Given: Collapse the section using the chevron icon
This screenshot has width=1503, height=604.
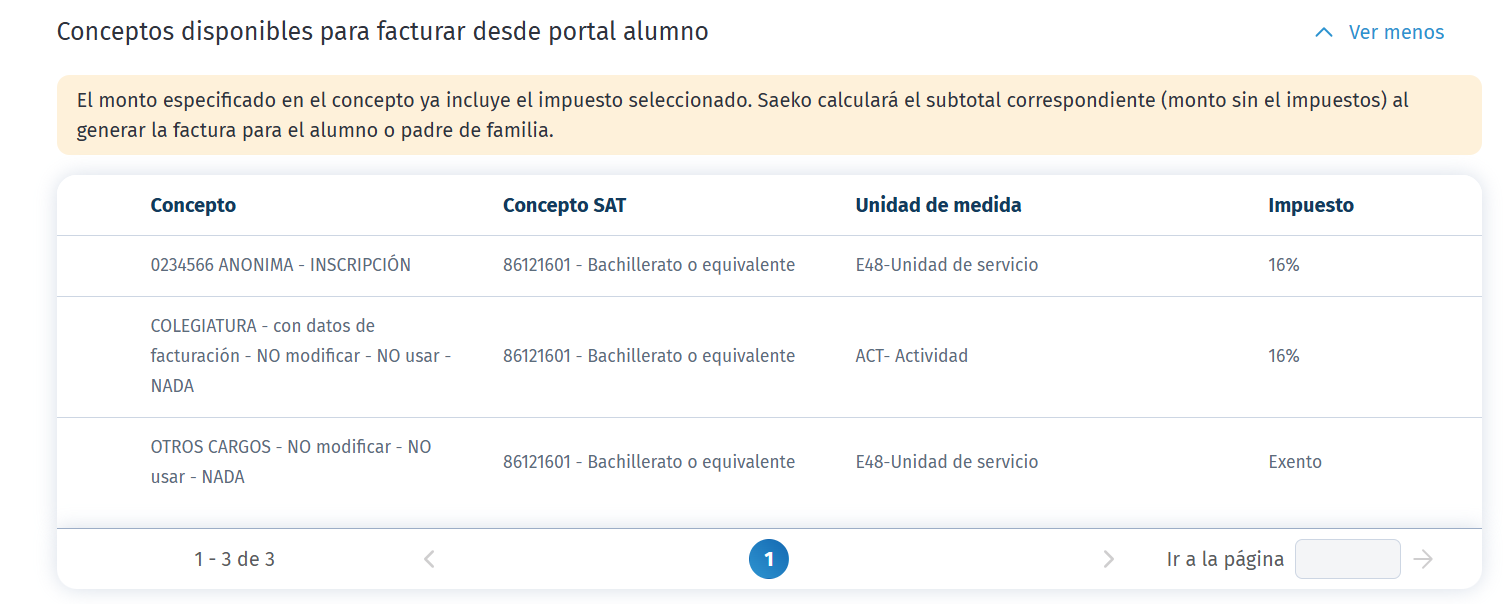Looking at the screenshot, I should [x=1323, y=32].
